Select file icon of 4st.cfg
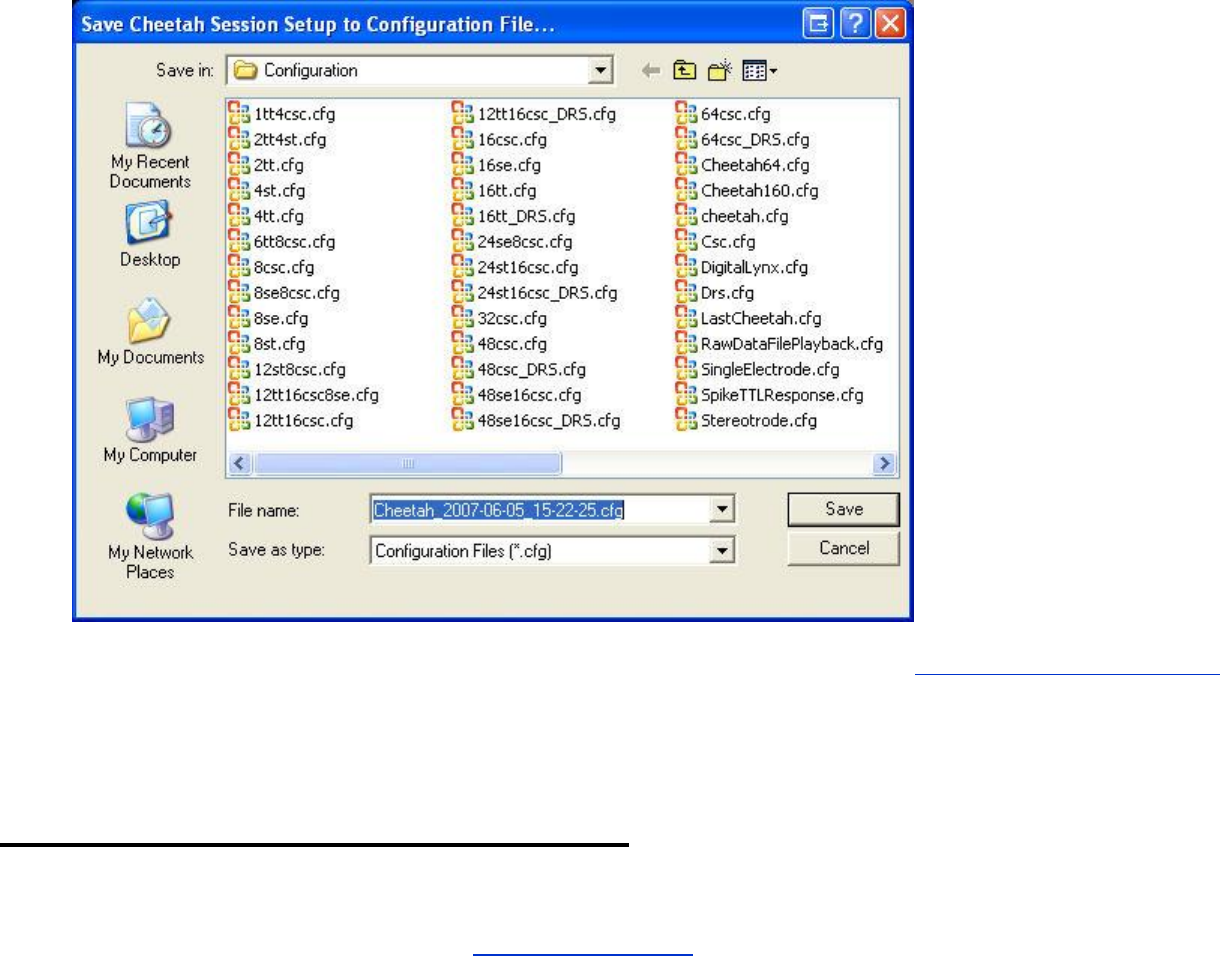Viewport: 1220px width, 956px height. (238, 191)
